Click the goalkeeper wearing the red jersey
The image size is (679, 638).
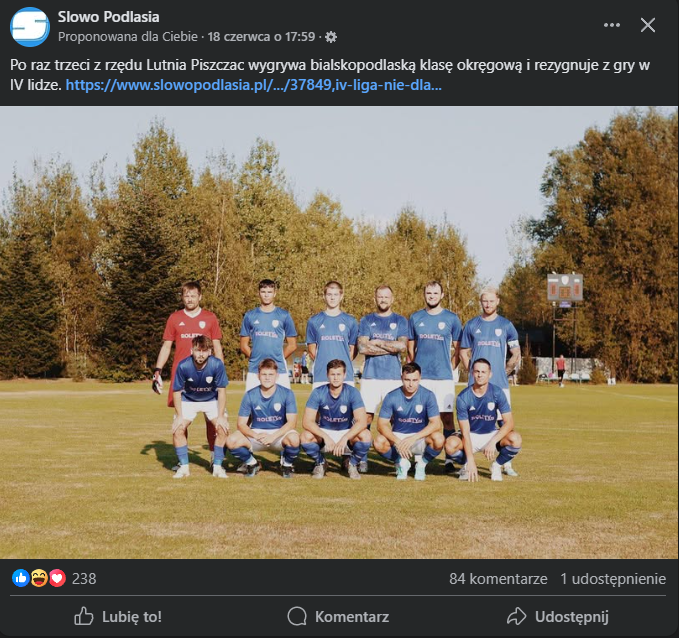click(190, 335)
